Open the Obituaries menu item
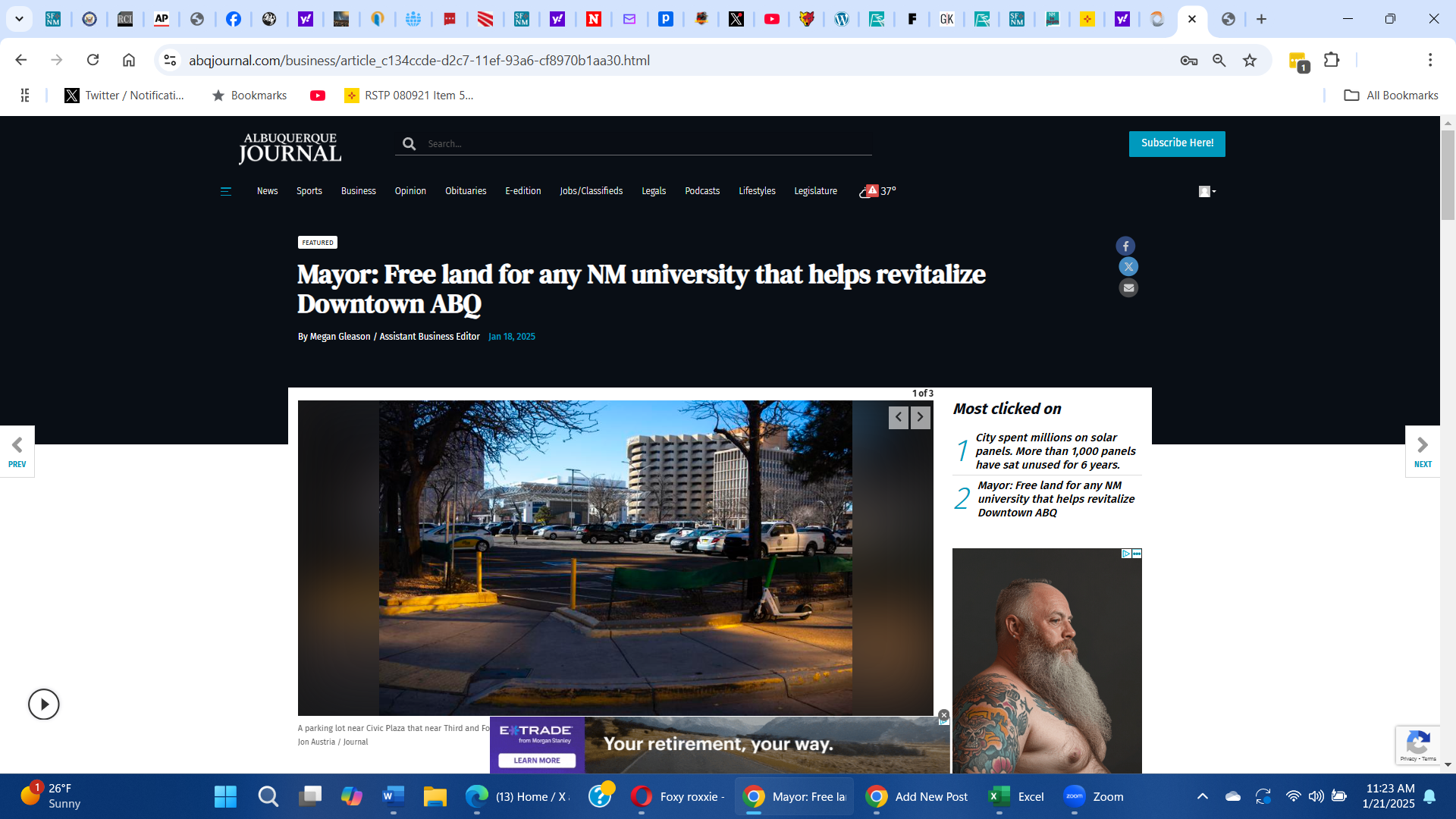The image size is (1456, 819). 465,191
